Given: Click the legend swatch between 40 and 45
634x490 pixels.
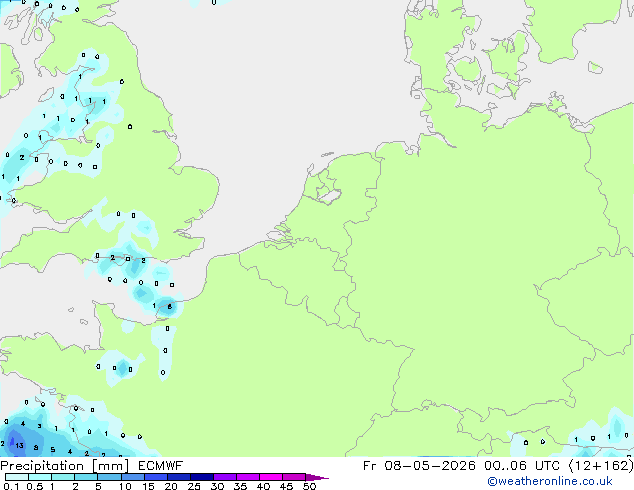Looking at the screenshot, I should (x=271, y=477).
